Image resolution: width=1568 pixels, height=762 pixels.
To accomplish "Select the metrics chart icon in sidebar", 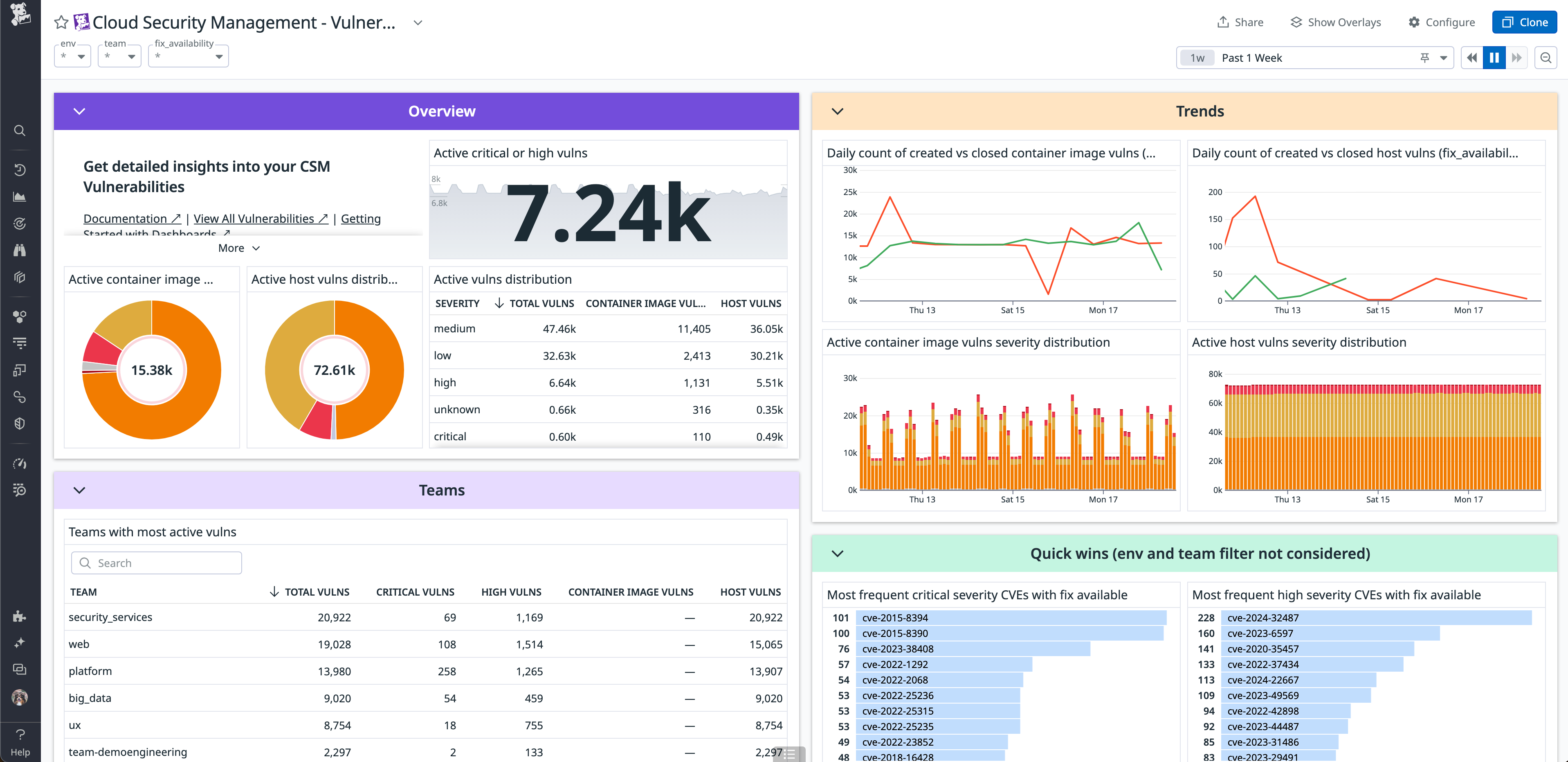I will click(20, 196).
